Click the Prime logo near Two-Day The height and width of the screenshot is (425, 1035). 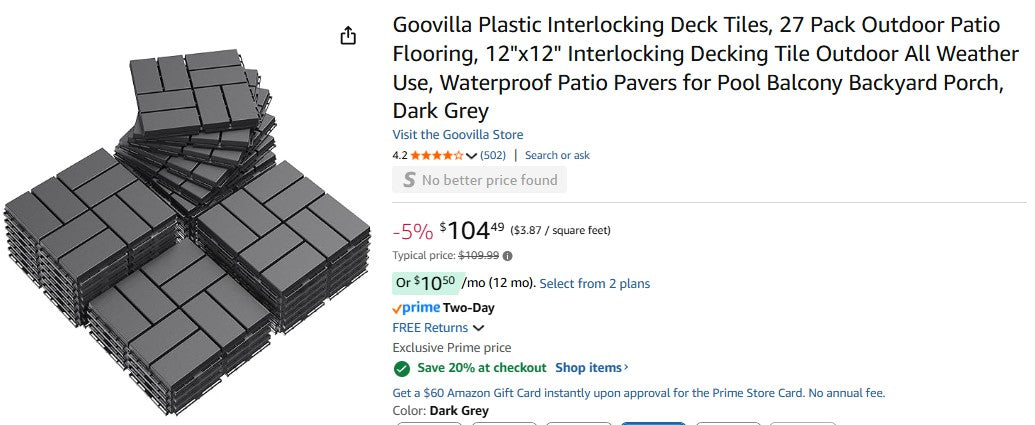[x=416, y=308]
